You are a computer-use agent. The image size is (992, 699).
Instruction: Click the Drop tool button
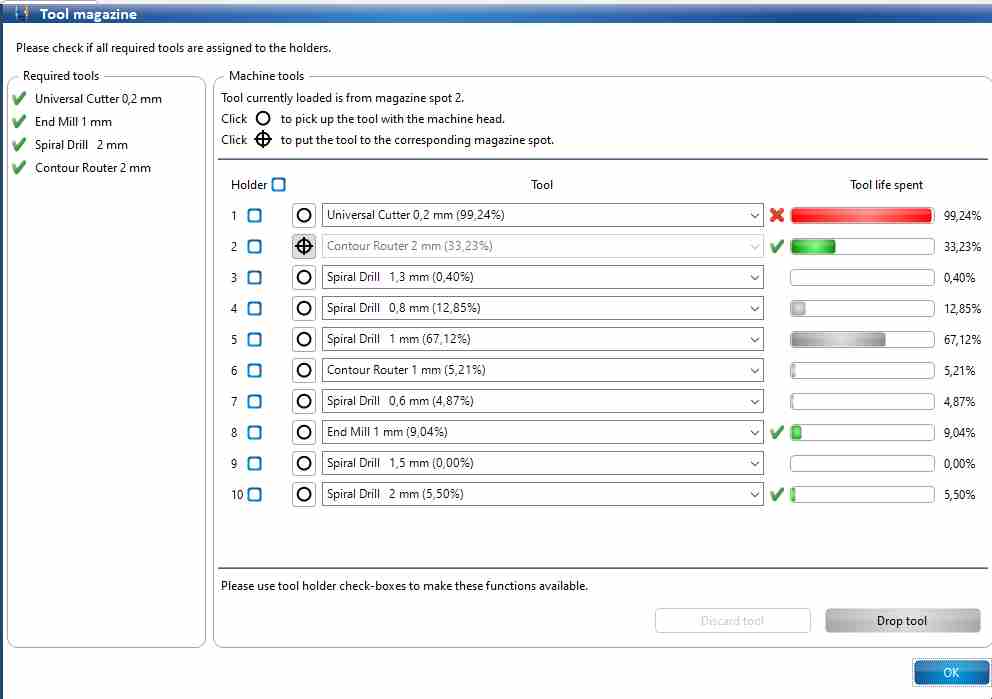pyautogui.click(x=903, y=621)
